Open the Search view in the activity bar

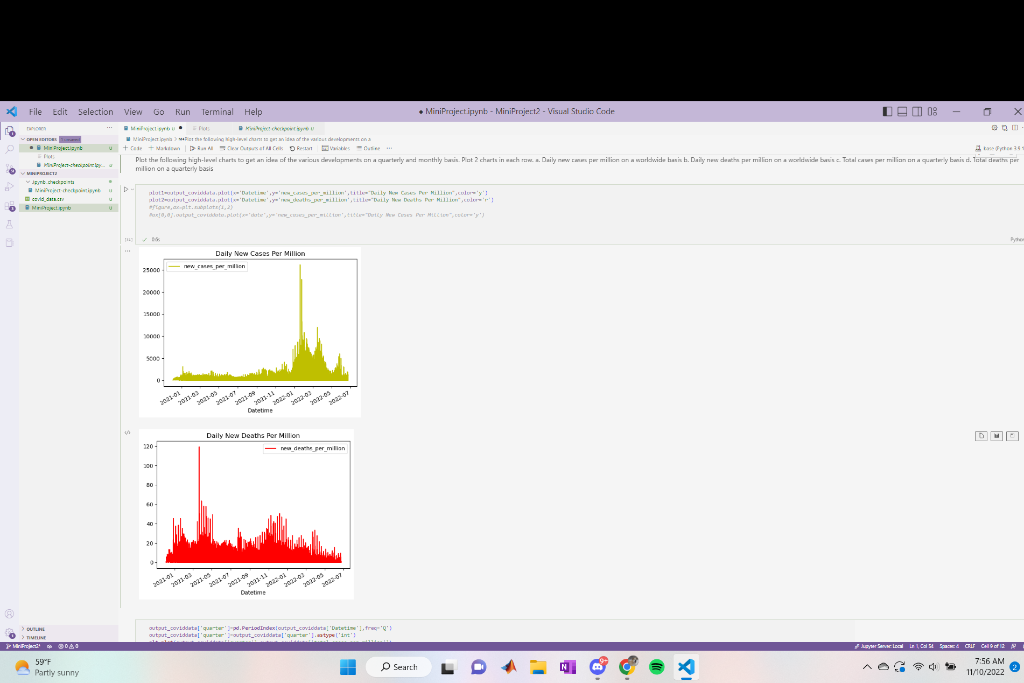tap(10, 150)
